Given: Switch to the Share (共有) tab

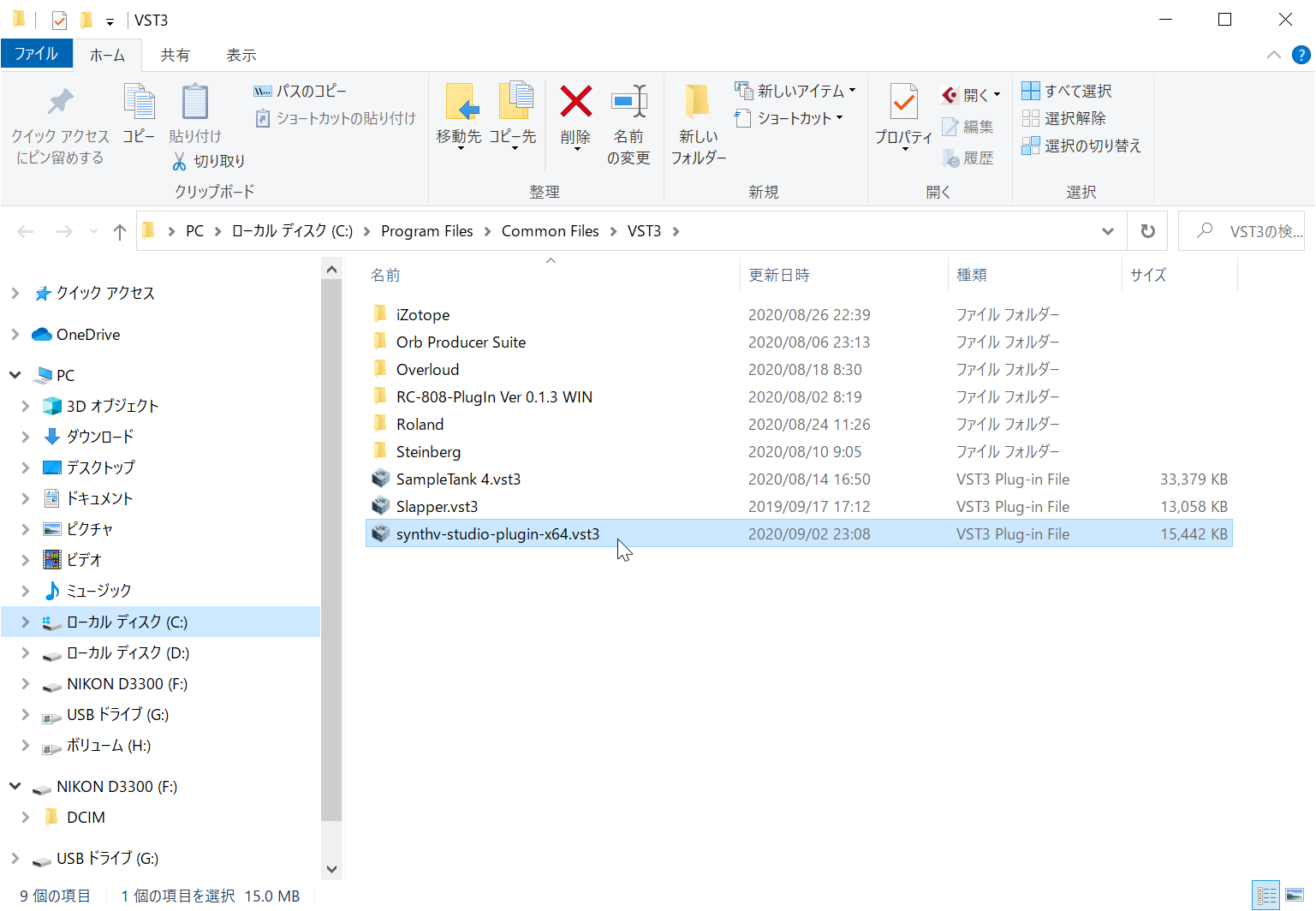Looking at the screenshot, I should tap(175, 55).
